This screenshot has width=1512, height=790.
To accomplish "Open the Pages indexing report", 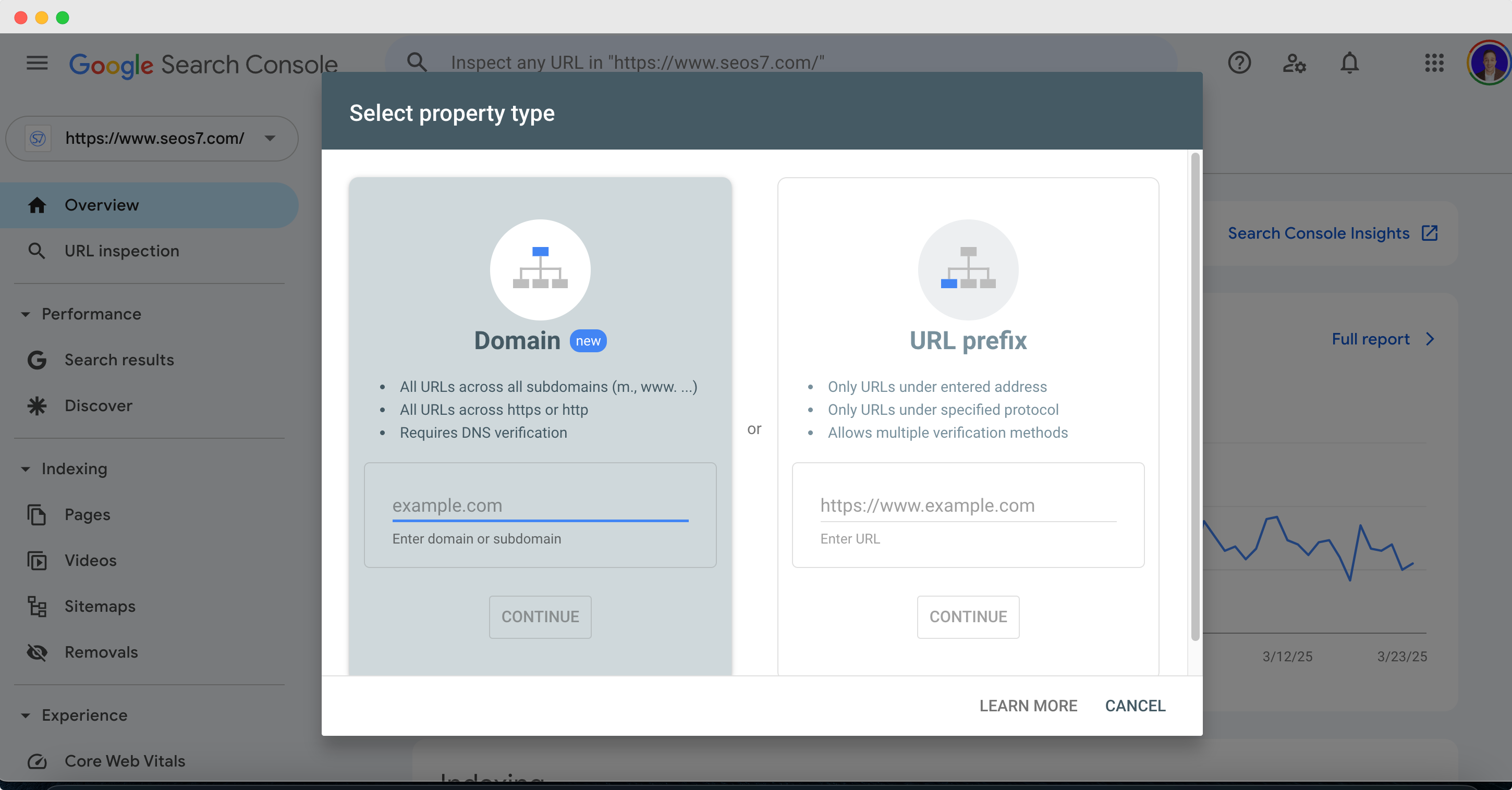I will click(x=149, y=514).
